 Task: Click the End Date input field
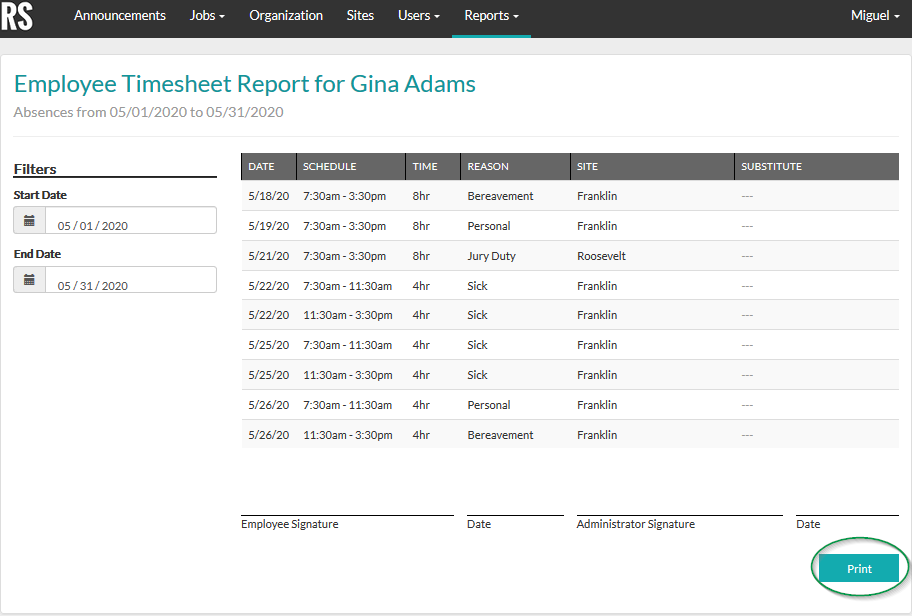(x=130, y=279)
